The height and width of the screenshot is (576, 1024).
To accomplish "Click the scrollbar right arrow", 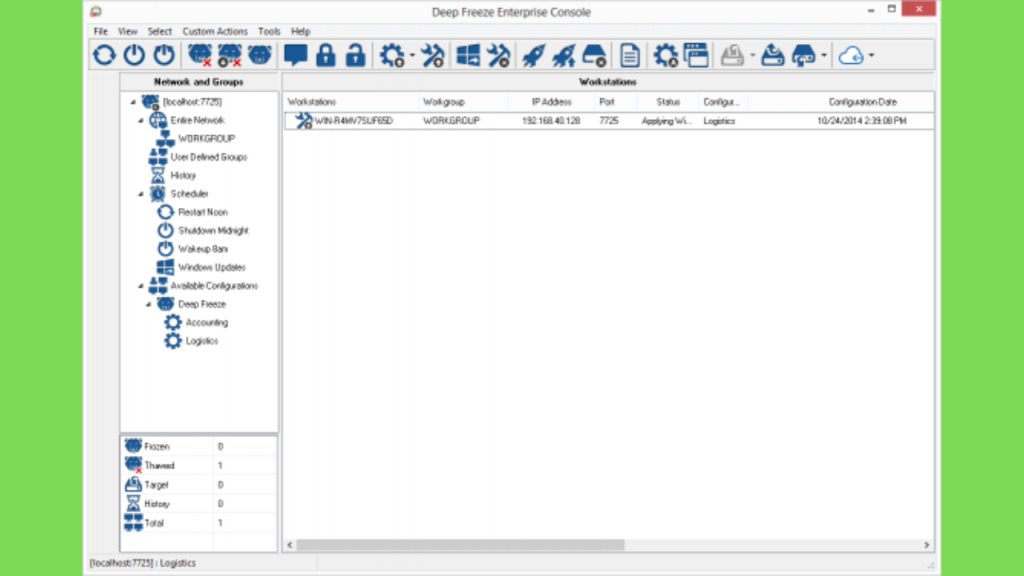I will click(x=927, y=545).
